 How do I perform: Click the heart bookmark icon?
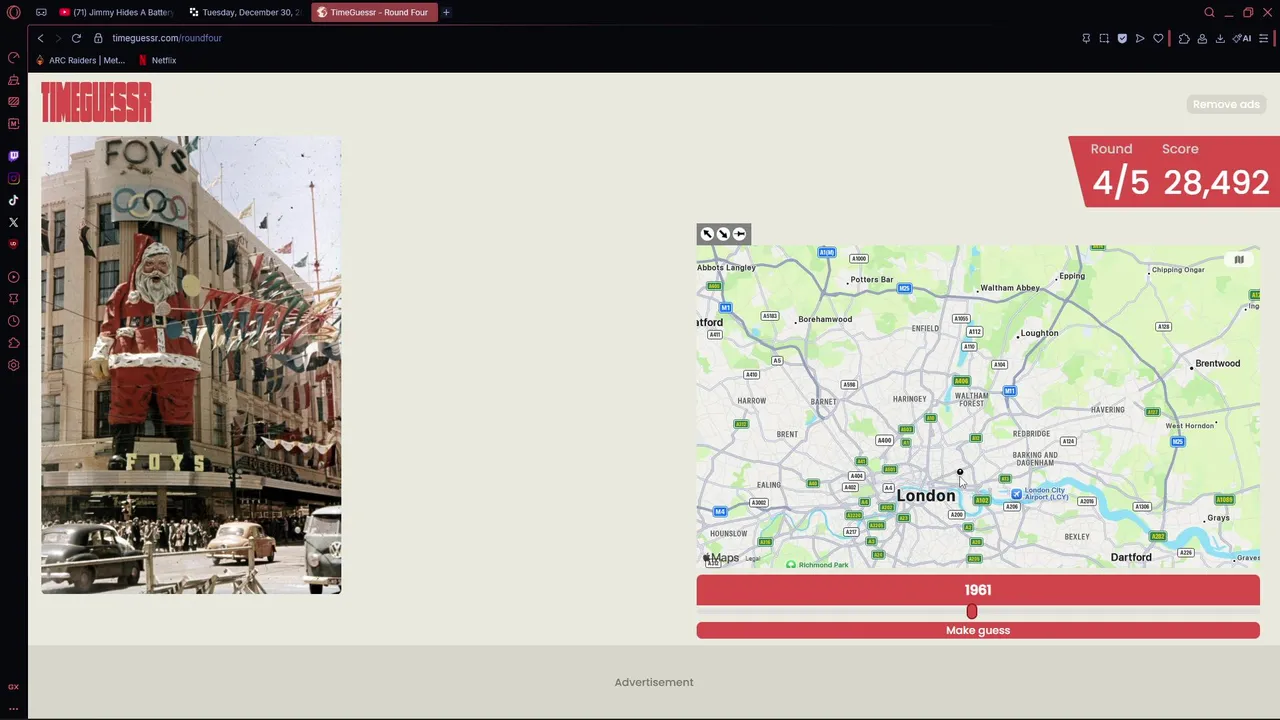[x=1158, y=38]
